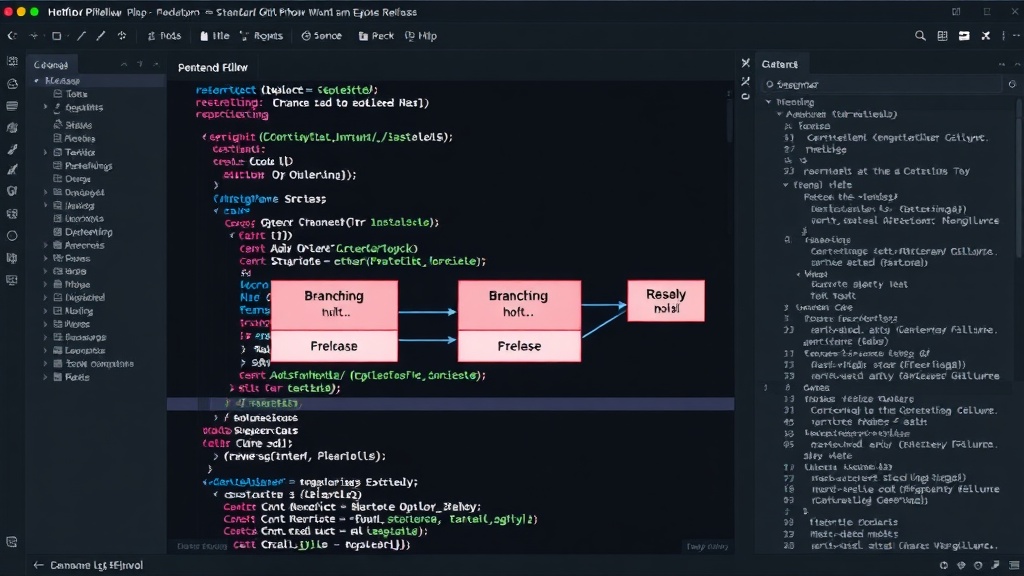Select the diagonal line tool in toolbar
Image resolution: width=1024 pixels, height=576 pixels.
82,36
